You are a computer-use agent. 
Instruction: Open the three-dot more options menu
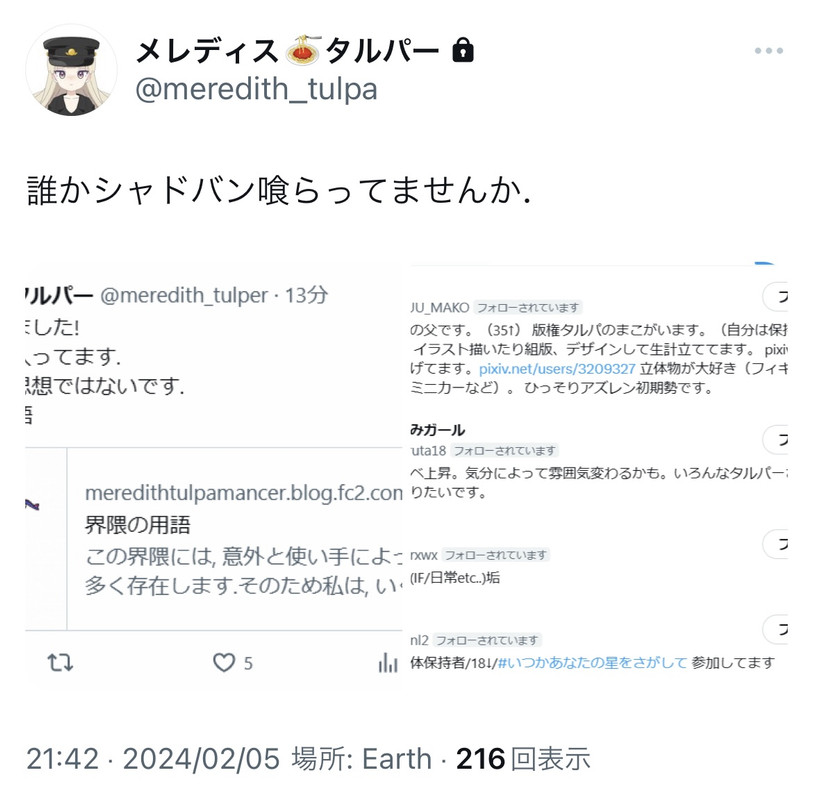tap(768, 51)
